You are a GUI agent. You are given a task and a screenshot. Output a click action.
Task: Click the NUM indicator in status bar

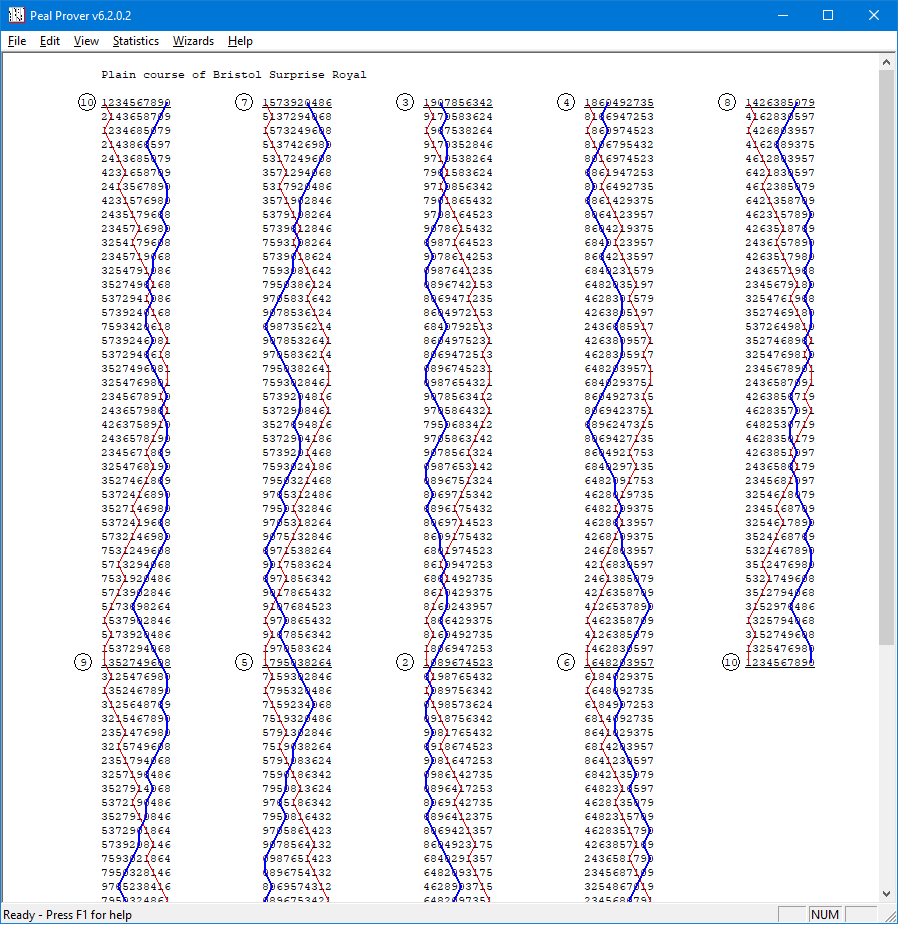(825, 915)
